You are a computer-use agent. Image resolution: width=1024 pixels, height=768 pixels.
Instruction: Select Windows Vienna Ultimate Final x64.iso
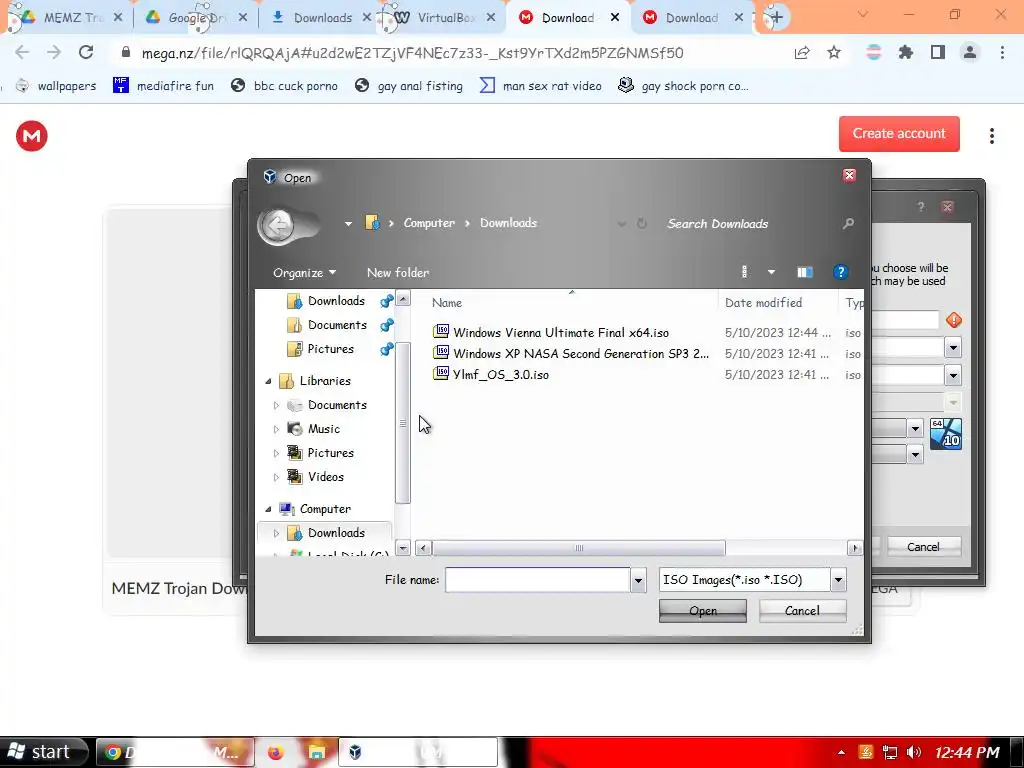(561, 332)
